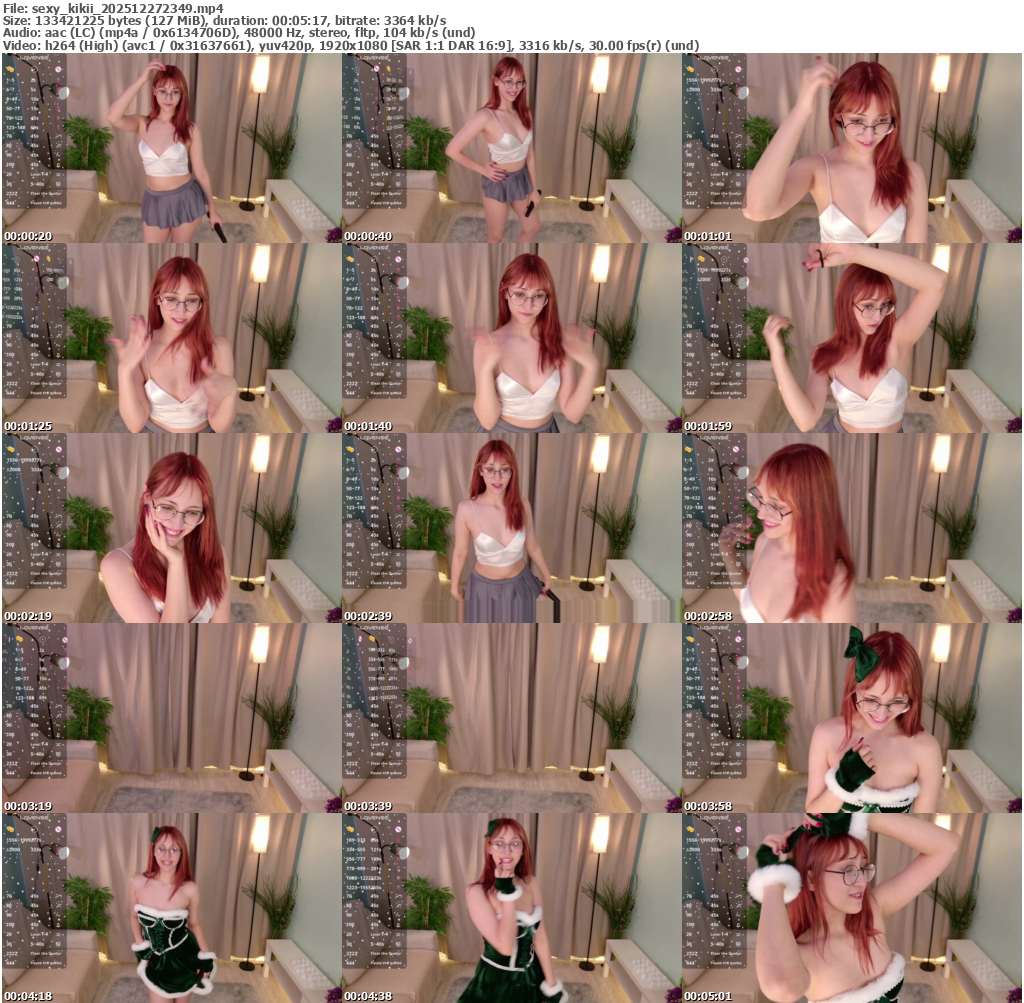
Task: Click the thumbnail stamped 00:01:01
Action: (x=851, y=149)
